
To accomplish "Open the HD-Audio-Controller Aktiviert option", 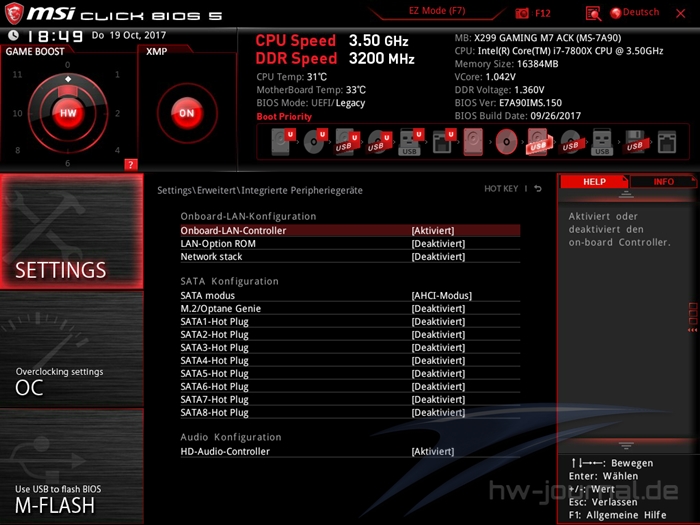I will pyautogui.click(x=433, y=451).
